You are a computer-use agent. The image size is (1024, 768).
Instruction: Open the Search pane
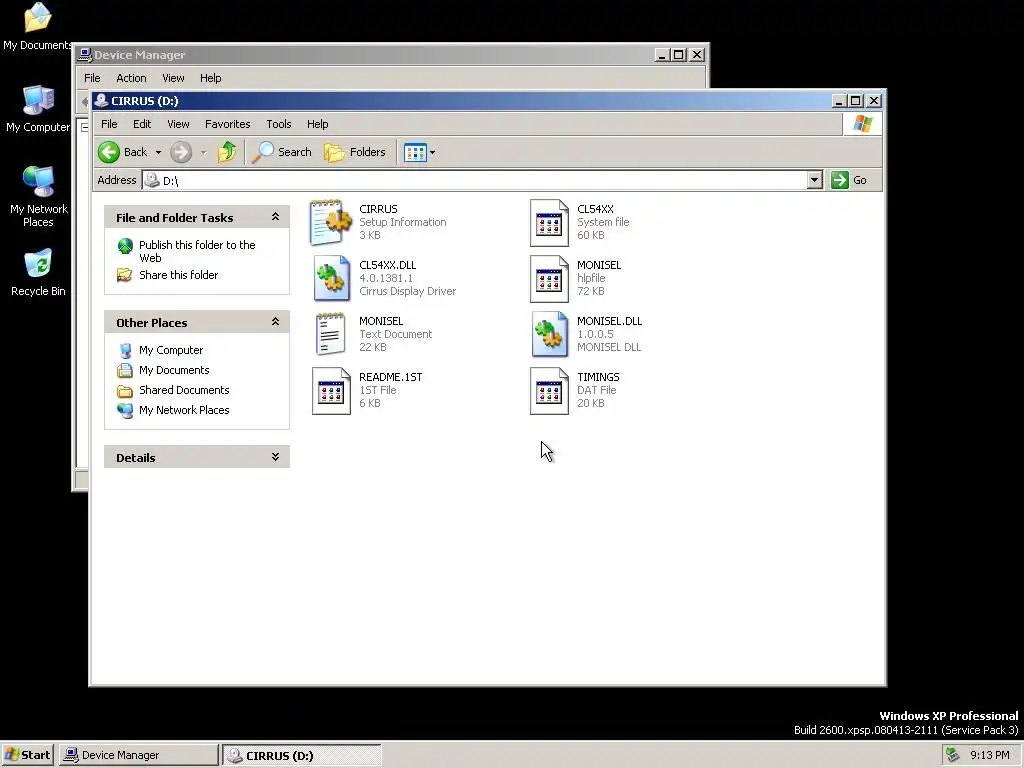click(282, 152)
